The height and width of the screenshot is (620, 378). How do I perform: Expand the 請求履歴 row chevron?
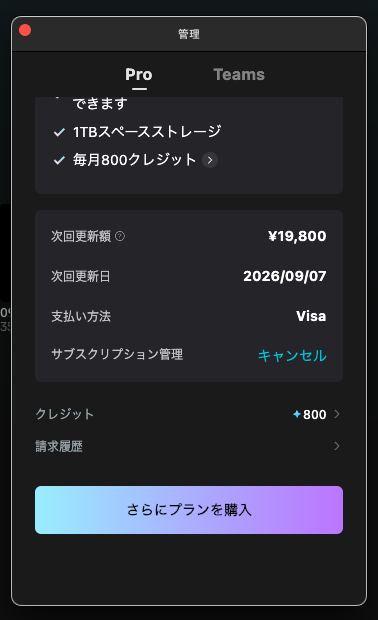pos(337,446)
